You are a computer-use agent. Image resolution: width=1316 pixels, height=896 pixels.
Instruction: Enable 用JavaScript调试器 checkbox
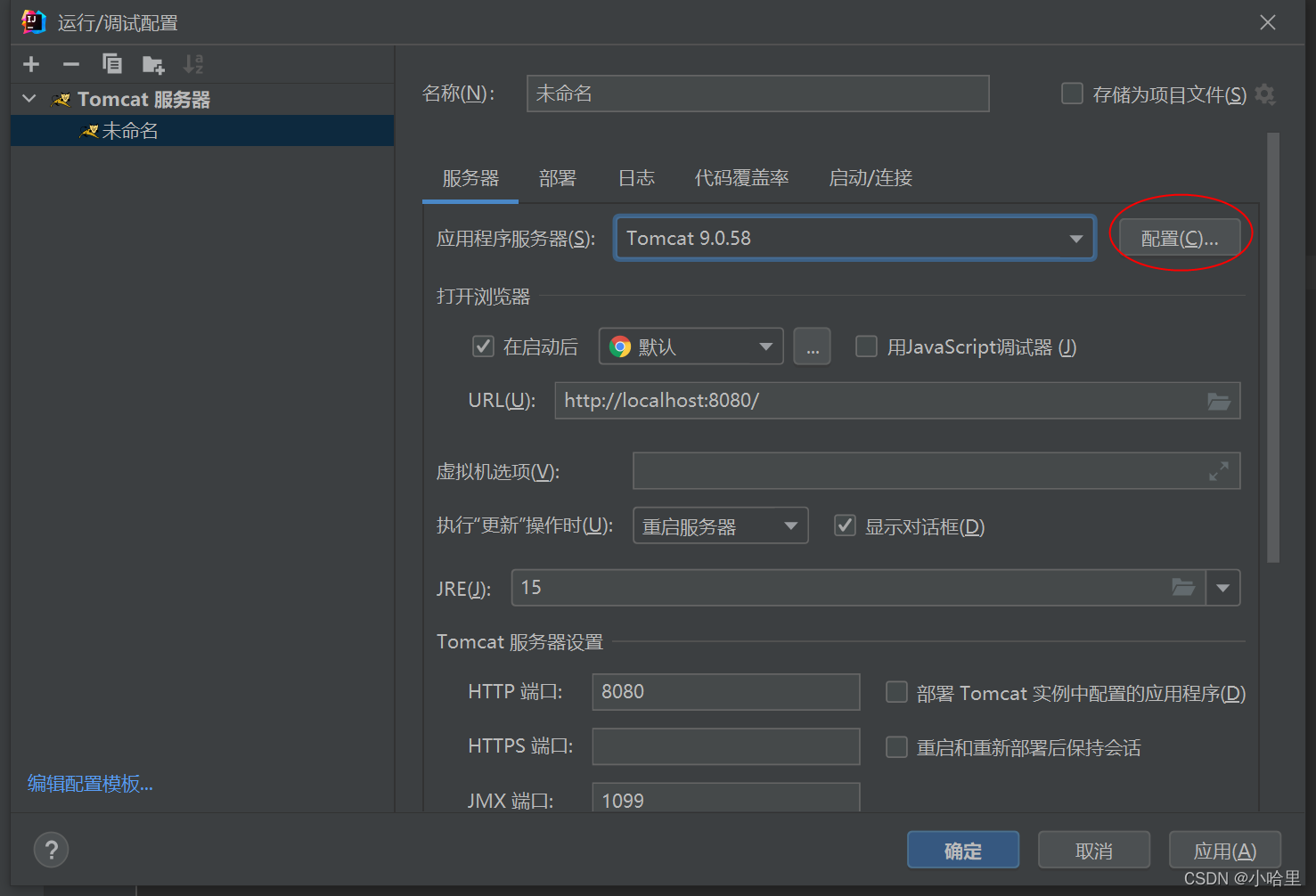coord(866,346)
